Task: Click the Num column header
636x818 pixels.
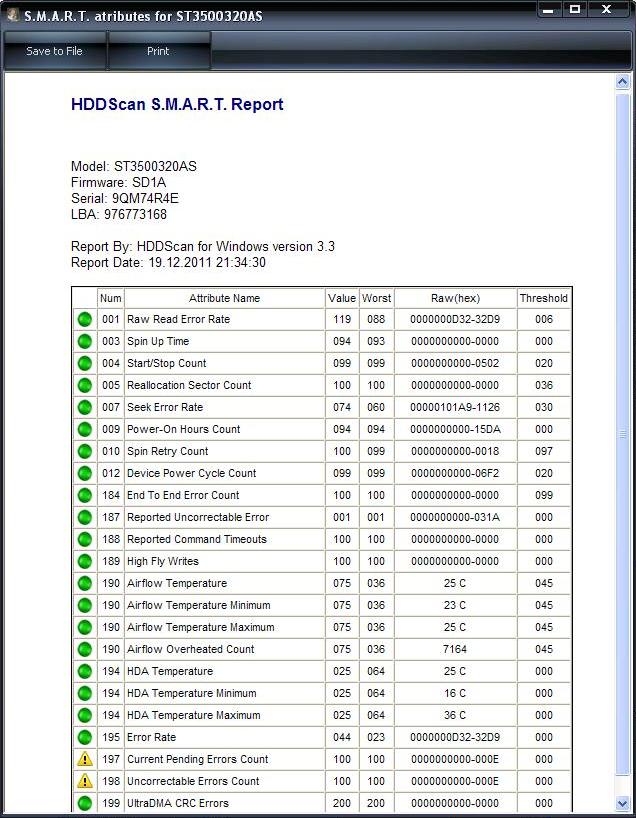Action: 111,298
